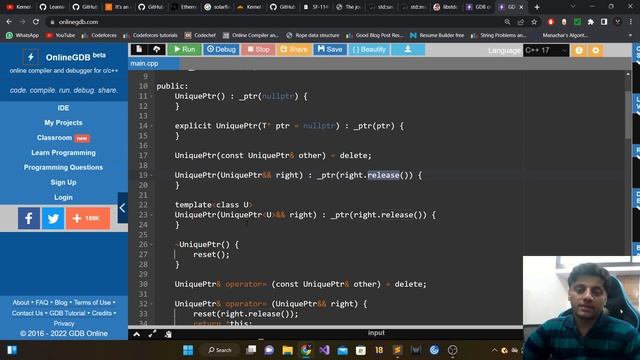The height and width of the screenshot is (360, 640).
Task: Bookmark this page with the star icon
Action: [x=534, y=22]
